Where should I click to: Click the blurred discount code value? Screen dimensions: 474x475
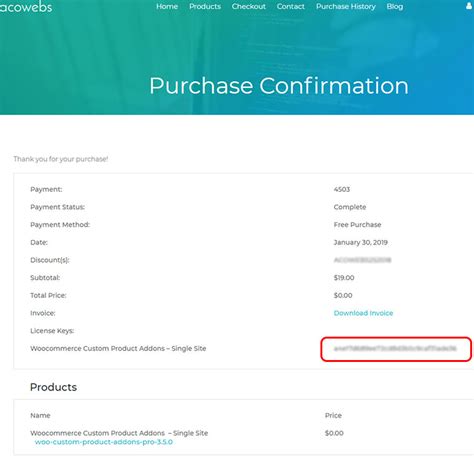coord(362,260)
